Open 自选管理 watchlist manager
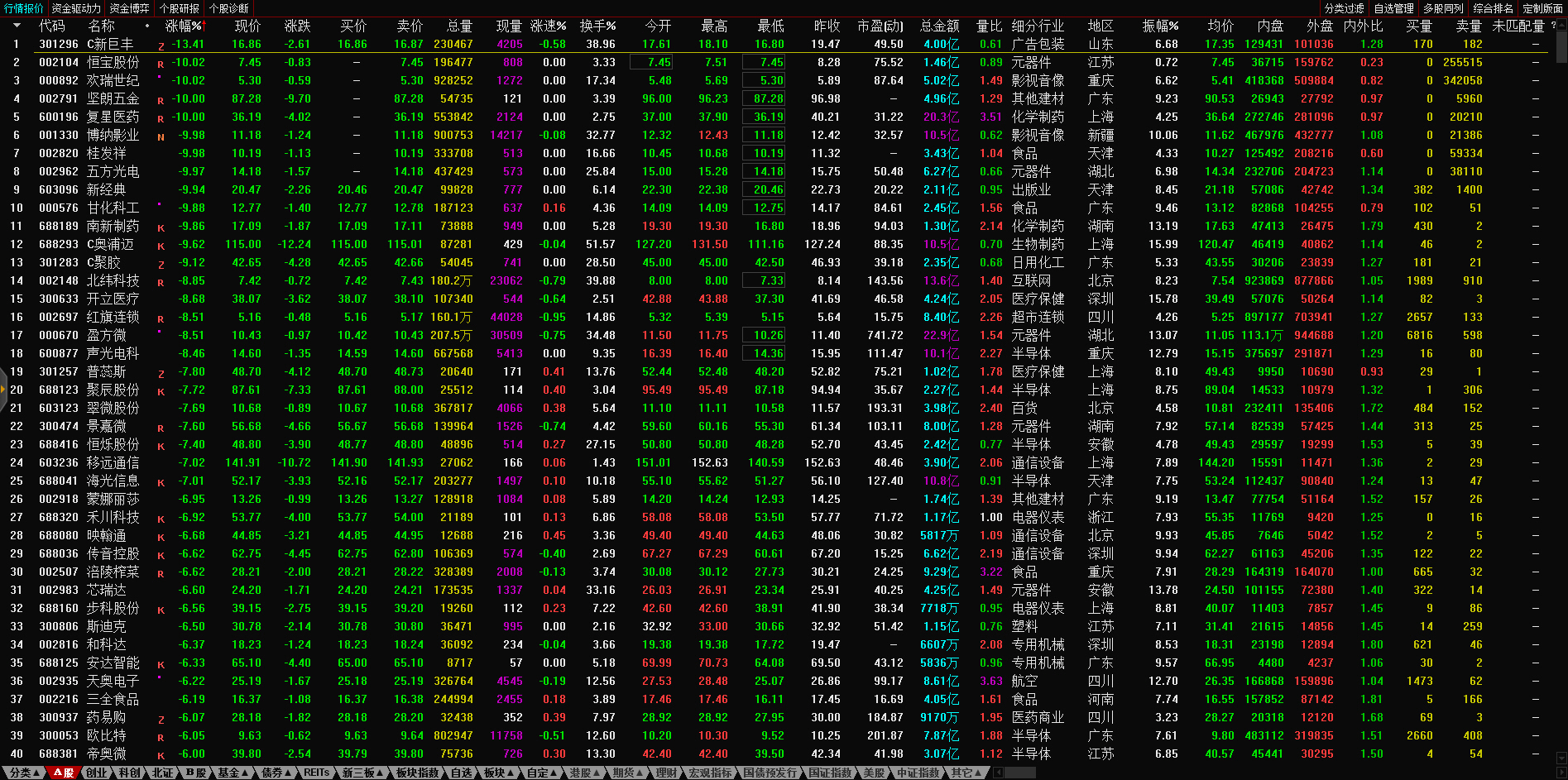The width and height of the screenshot is (1568, 780). pyautogui.click(x=1393, y=8)
